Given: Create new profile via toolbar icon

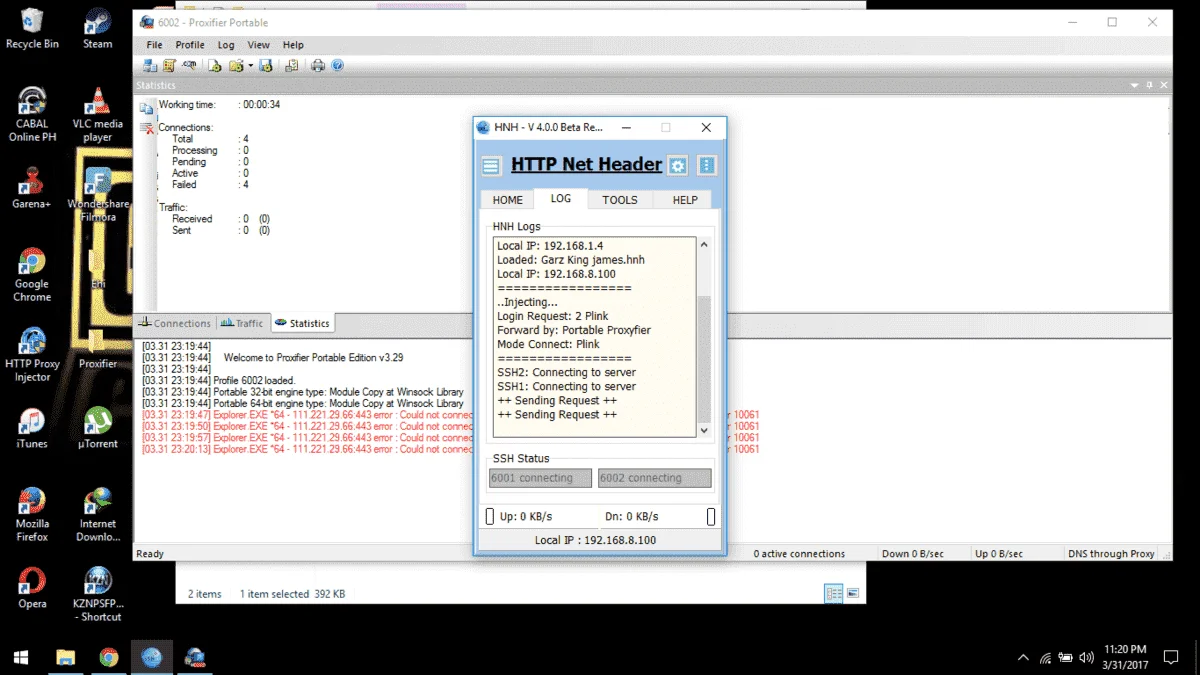Looking at the screenshot, I should pos(215,65).
